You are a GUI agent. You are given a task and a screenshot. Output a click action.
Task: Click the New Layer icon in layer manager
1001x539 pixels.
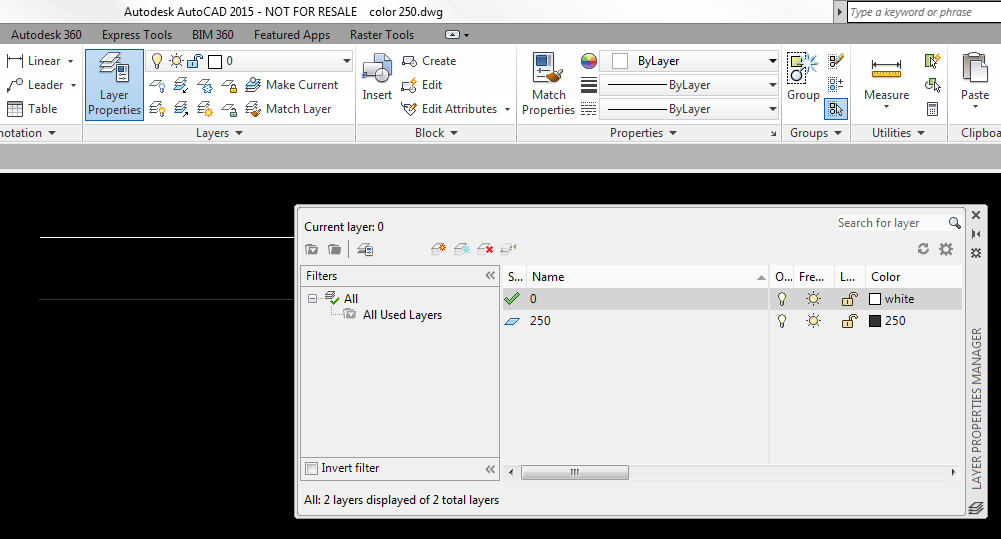pyautogui.click(x=439, y=249)
